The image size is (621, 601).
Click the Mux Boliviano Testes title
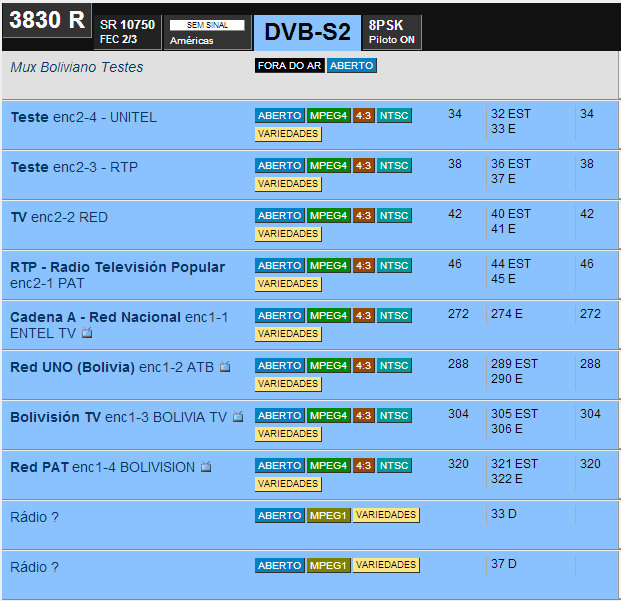76,67
